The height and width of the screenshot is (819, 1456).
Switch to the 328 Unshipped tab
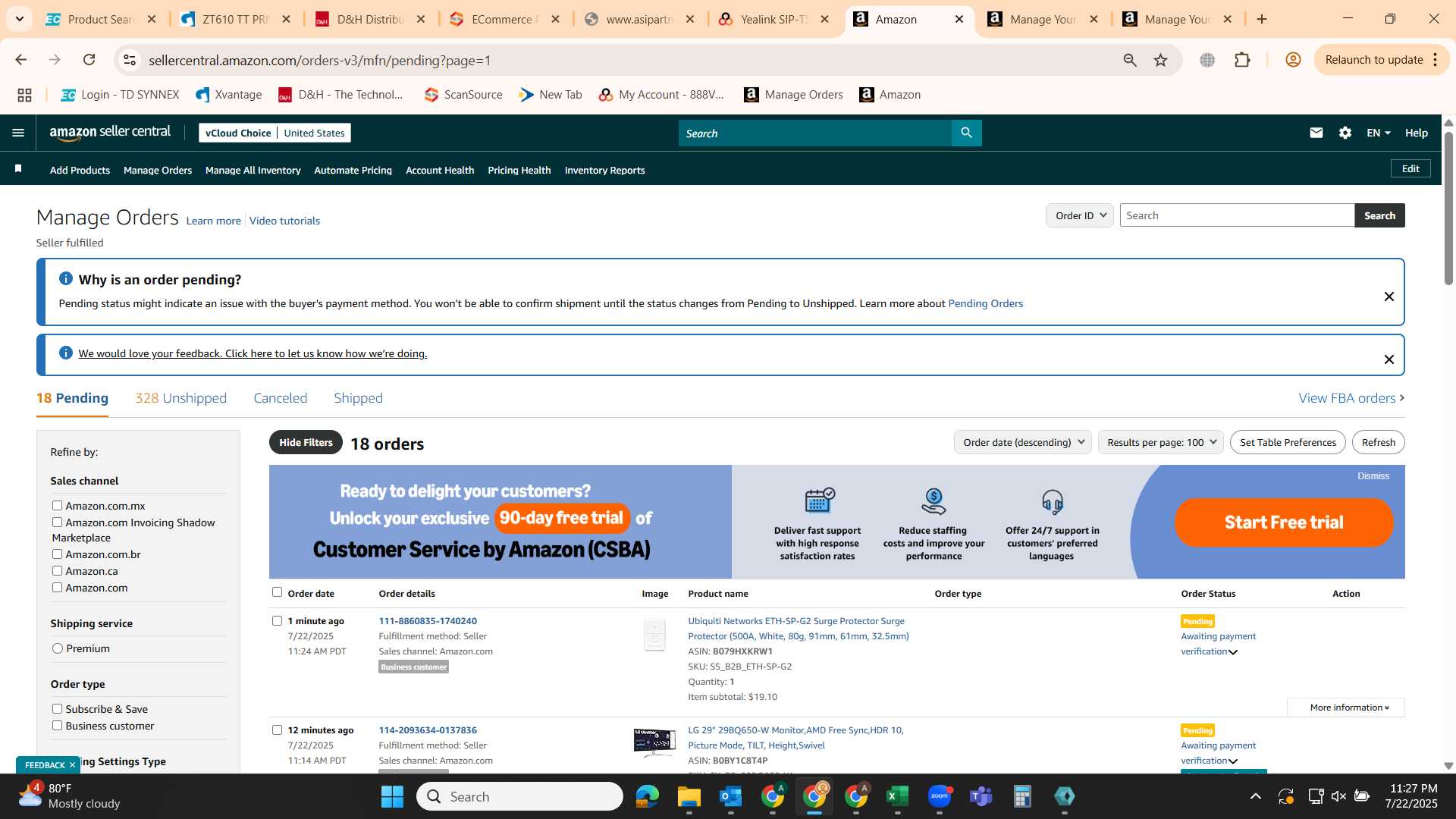[180, 398]
